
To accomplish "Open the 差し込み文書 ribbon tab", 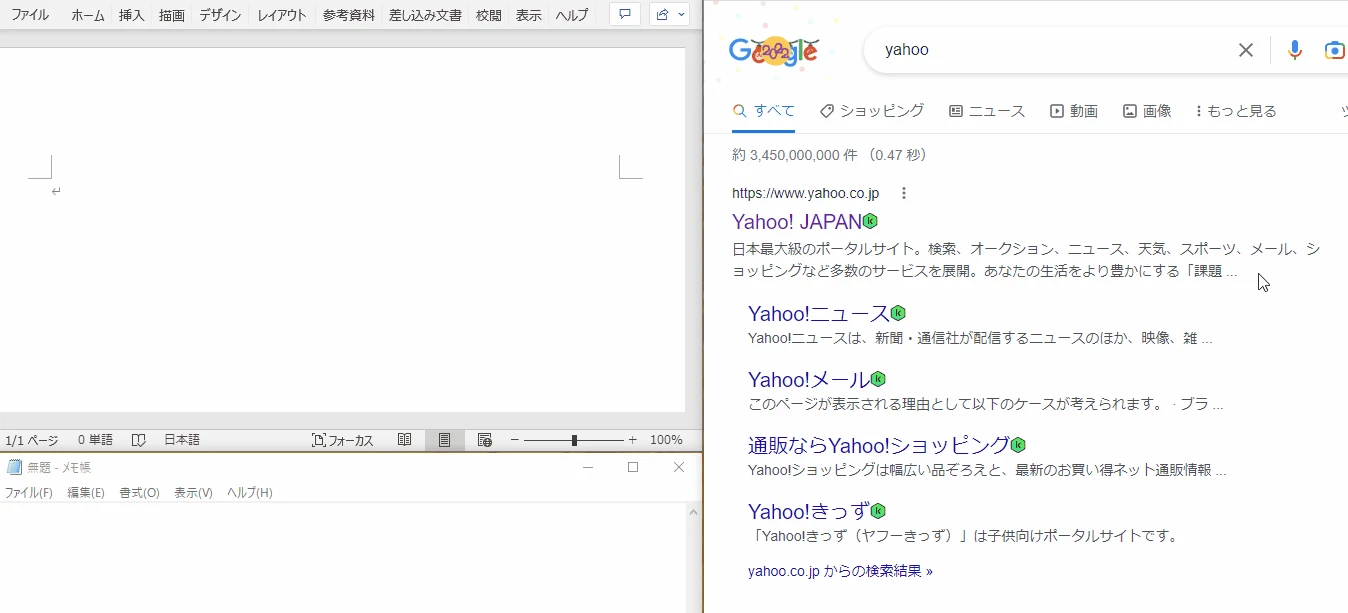I will [x=425, y=15].
